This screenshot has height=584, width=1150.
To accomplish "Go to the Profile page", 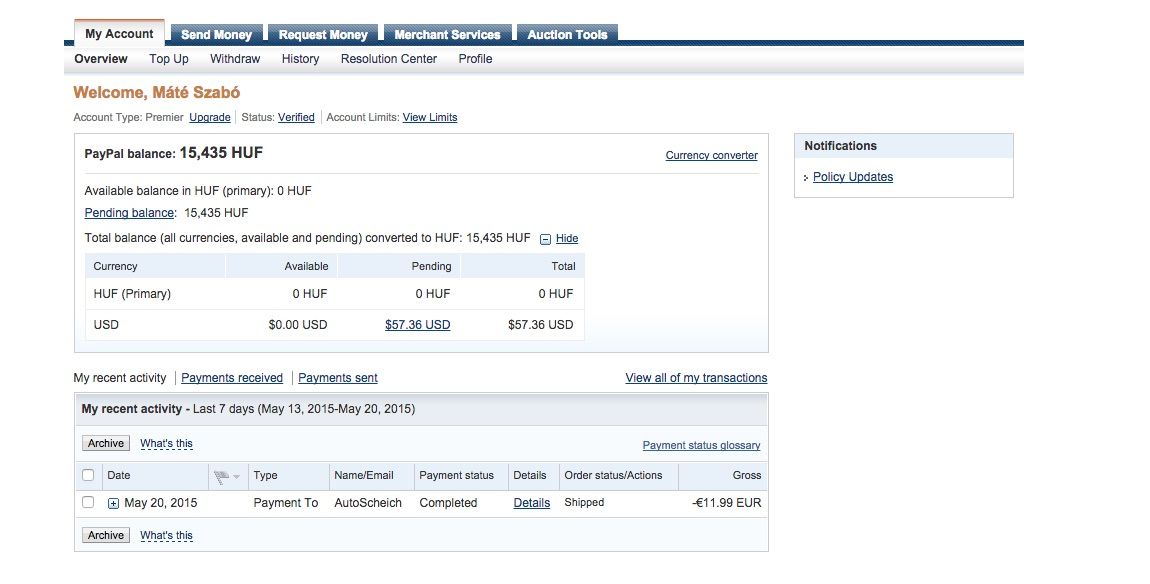I will pos(475,59).
